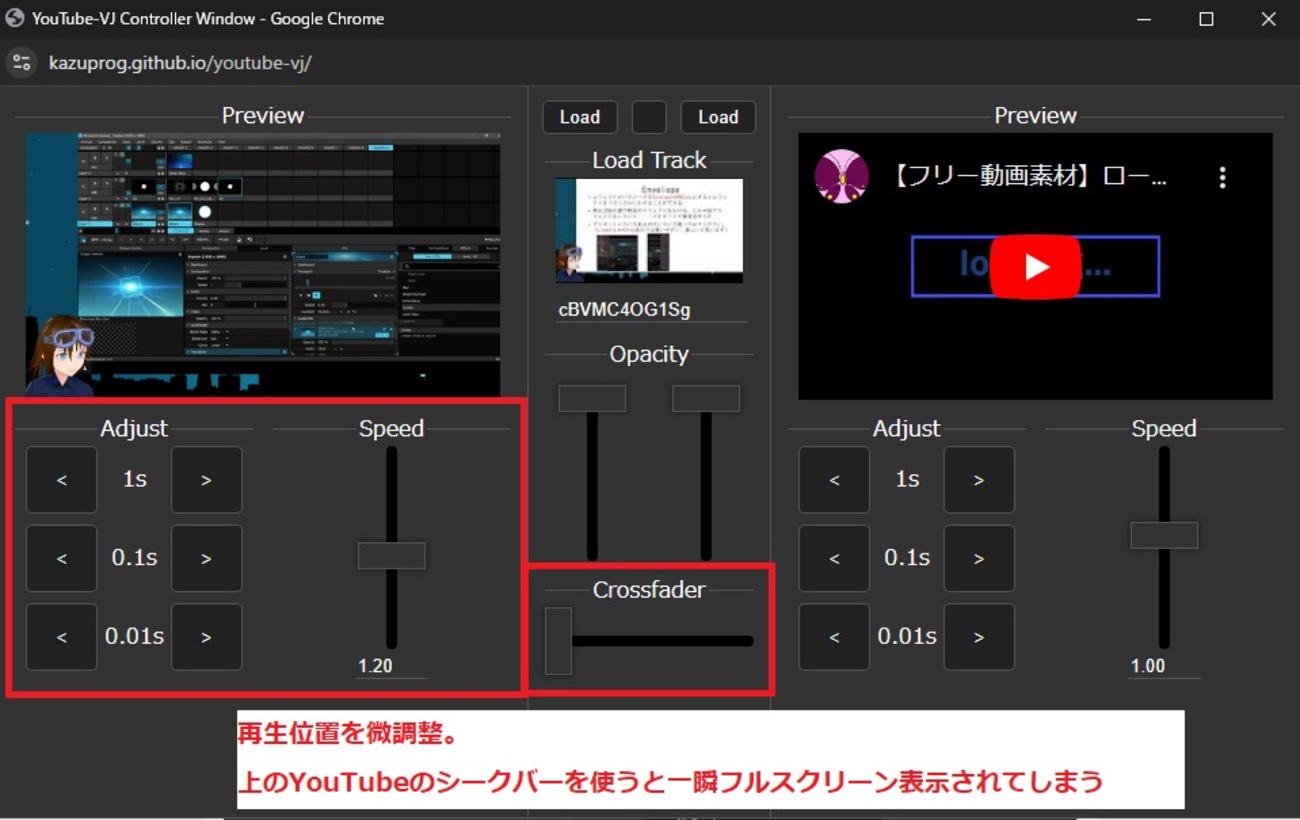Viewport: 1300px width, 820px height.
Task: Play the YouTube video in right preview
Action: [1036, 267]
